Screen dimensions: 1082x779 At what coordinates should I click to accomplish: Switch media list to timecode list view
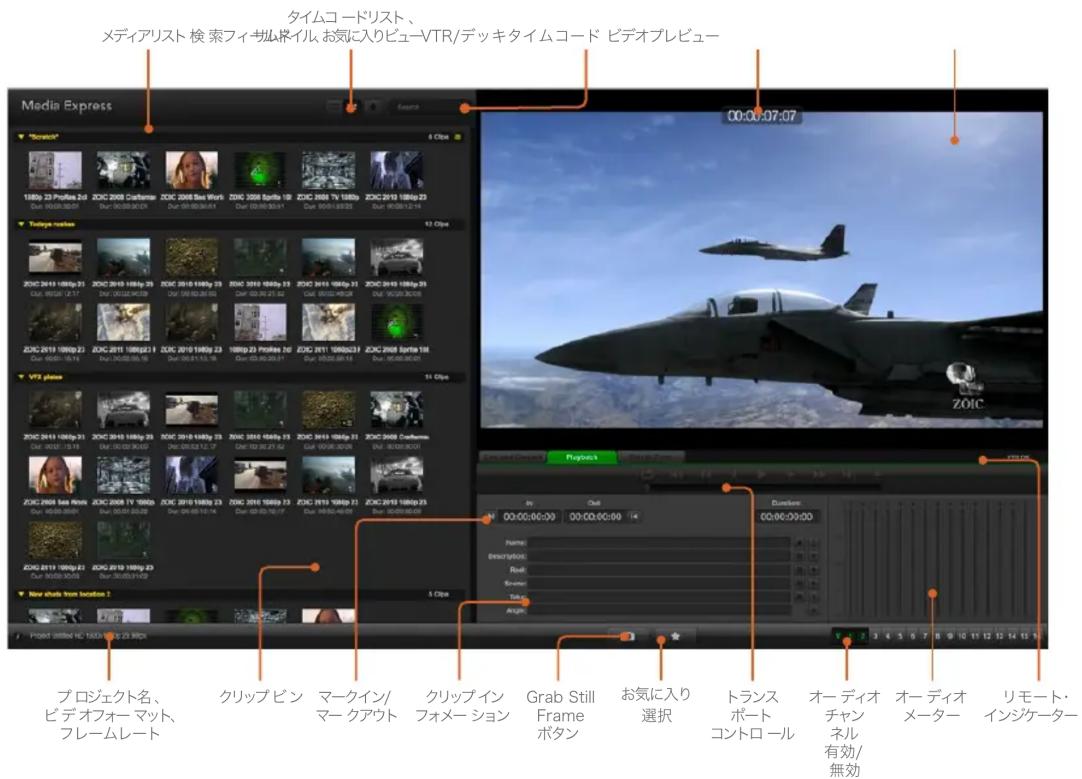pos(334,107)
